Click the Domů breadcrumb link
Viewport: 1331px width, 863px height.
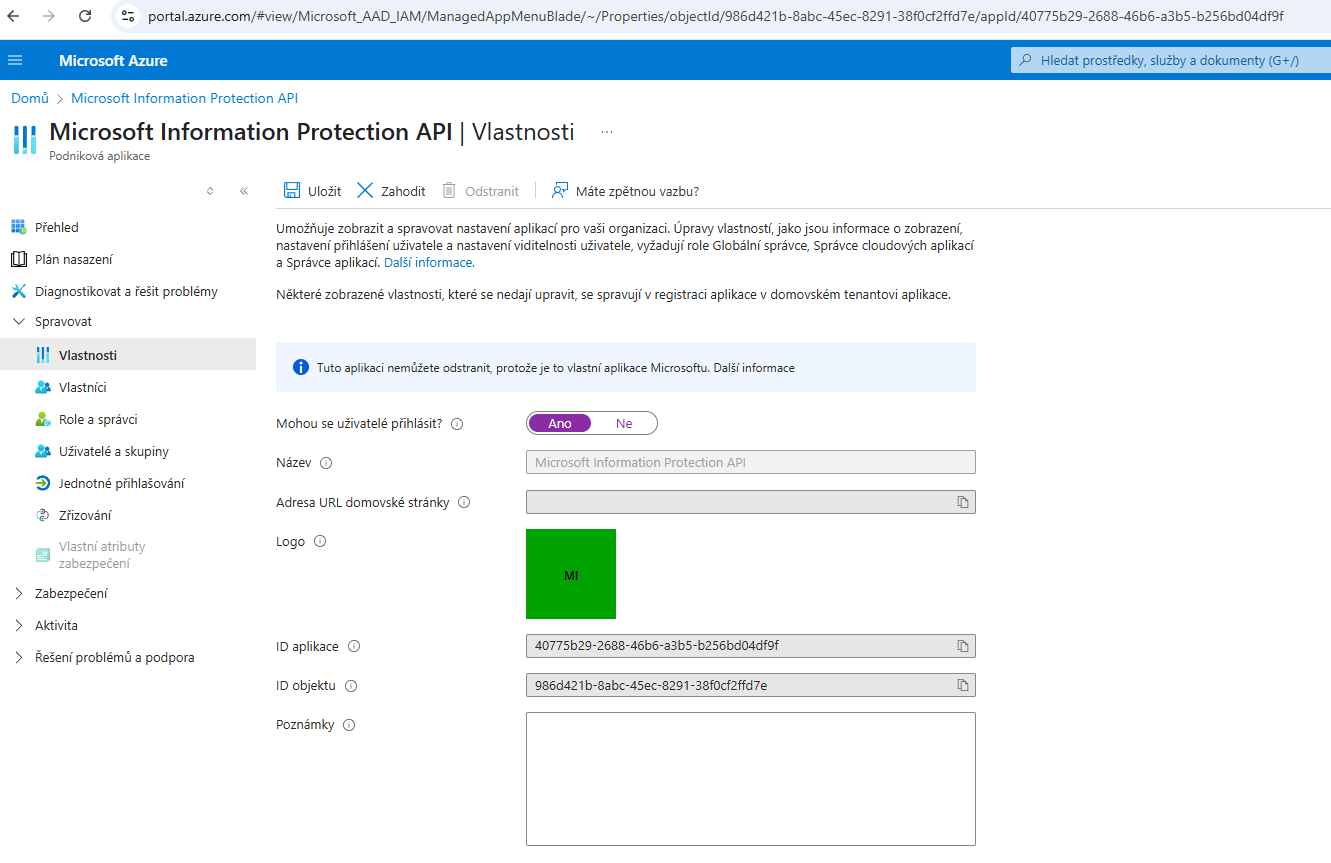[30, 98]
